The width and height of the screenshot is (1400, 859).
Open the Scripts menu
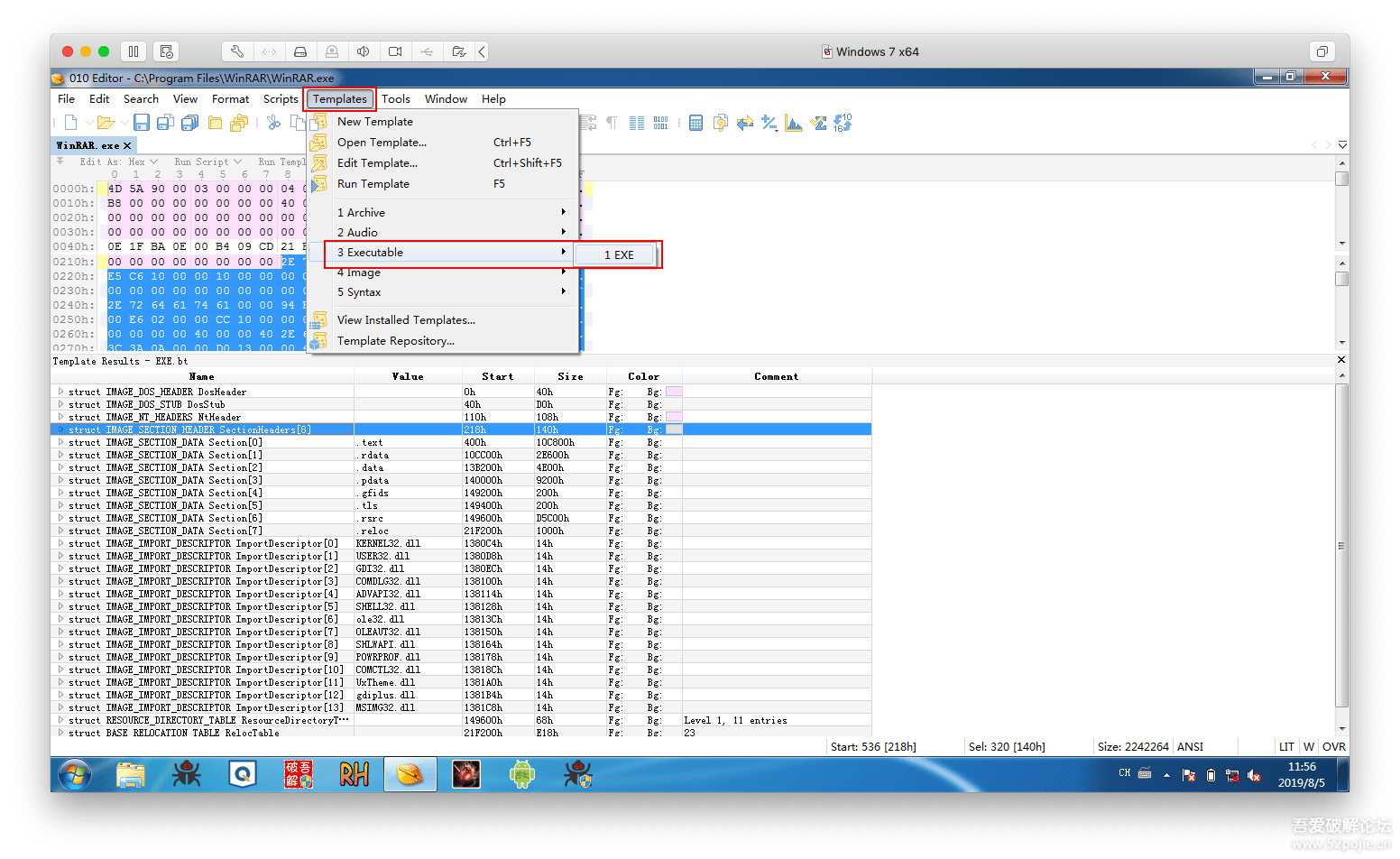281,99
